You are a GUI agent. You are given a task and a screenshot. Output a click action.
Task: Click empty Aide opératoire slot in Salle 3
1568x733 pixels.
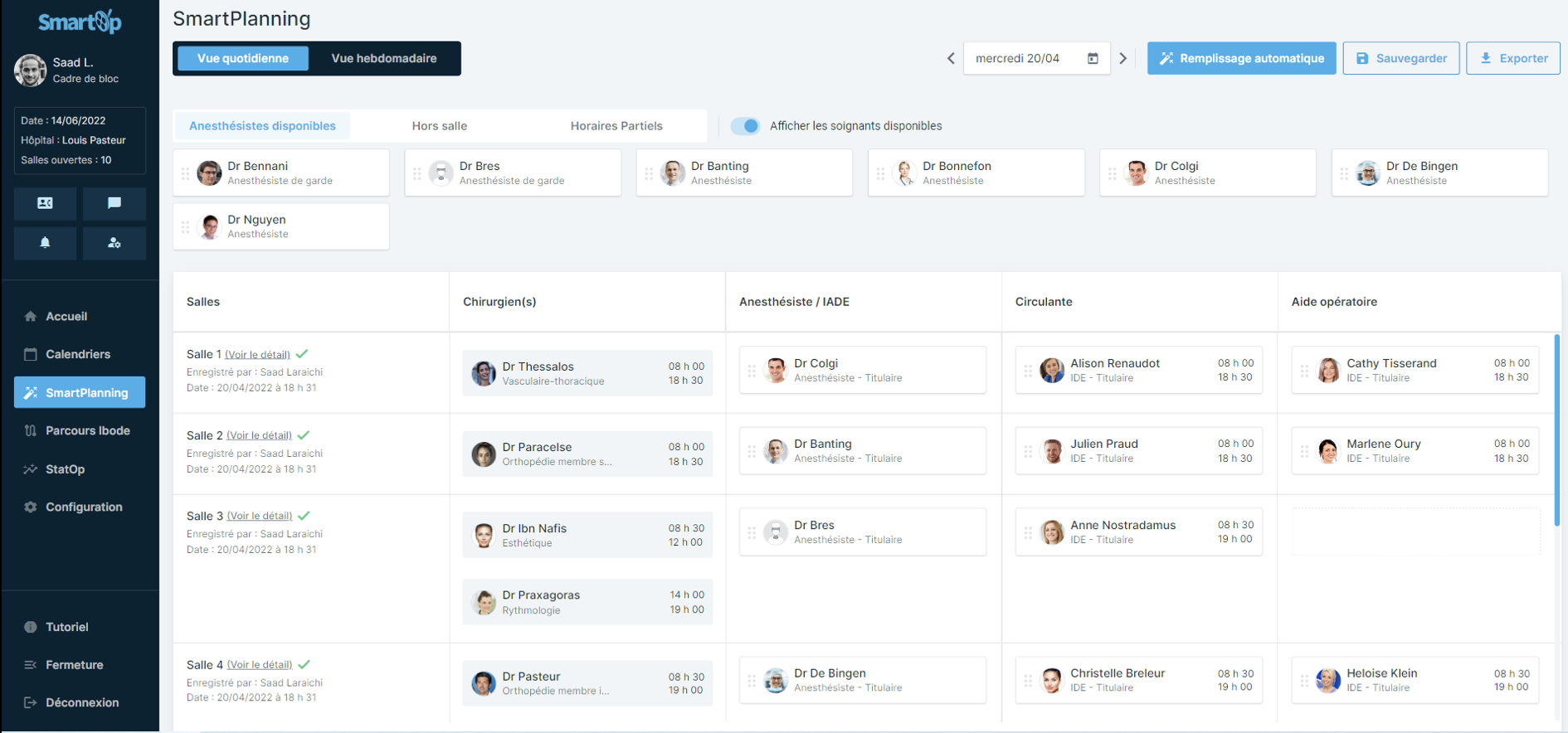[1415, 532]
